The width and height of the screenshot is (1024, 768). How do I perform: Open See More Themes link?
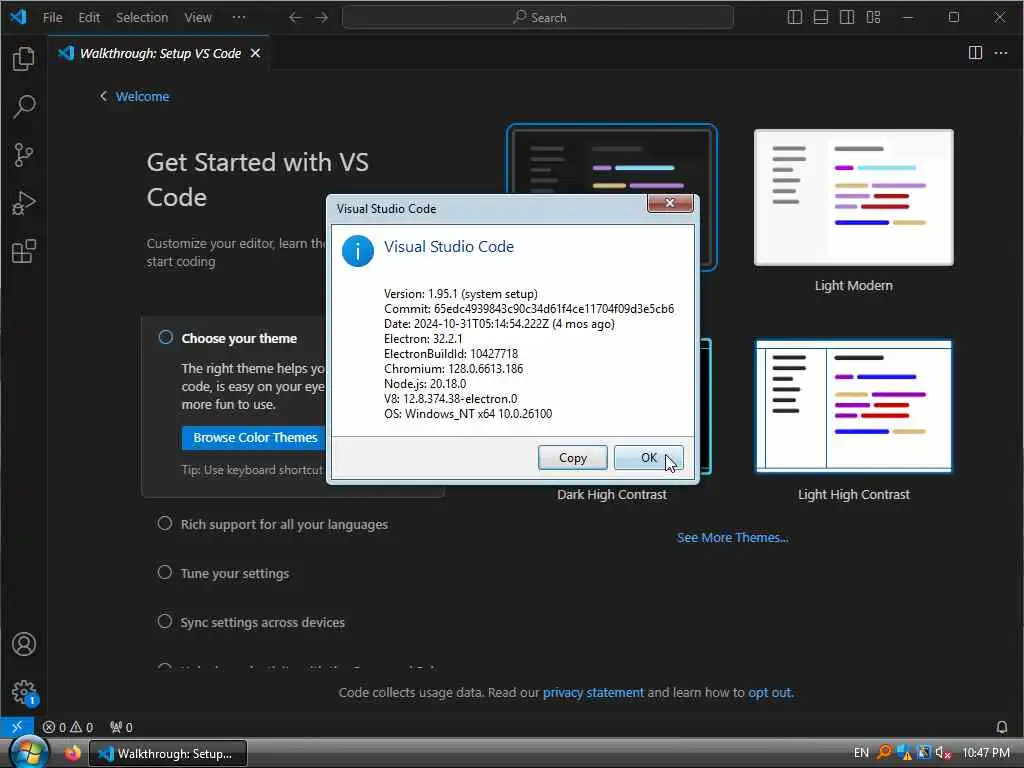pos(733,537)
